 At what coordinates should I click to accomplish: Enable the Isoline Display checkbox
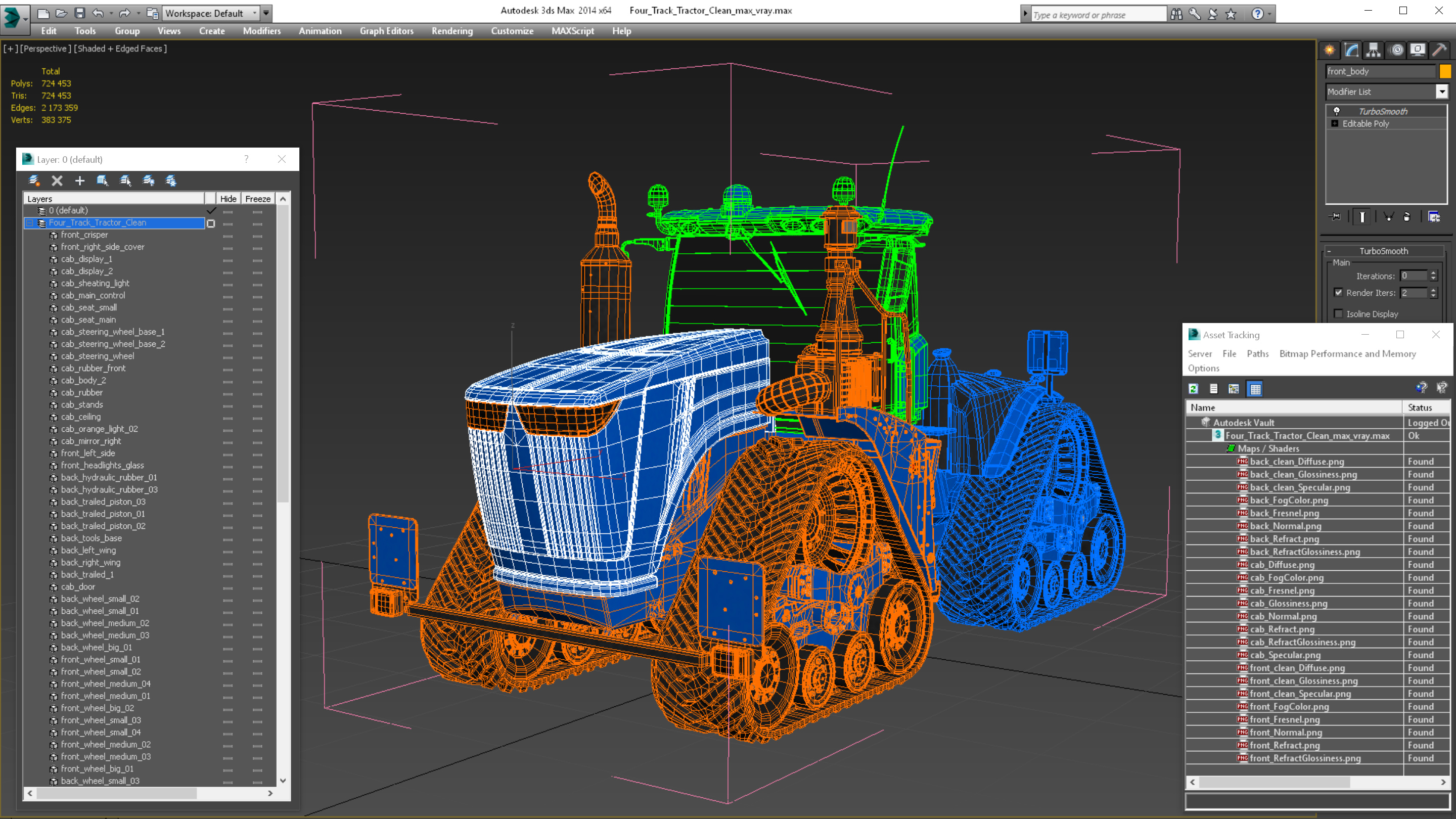pyautogui.click(x=1338, y=313)
